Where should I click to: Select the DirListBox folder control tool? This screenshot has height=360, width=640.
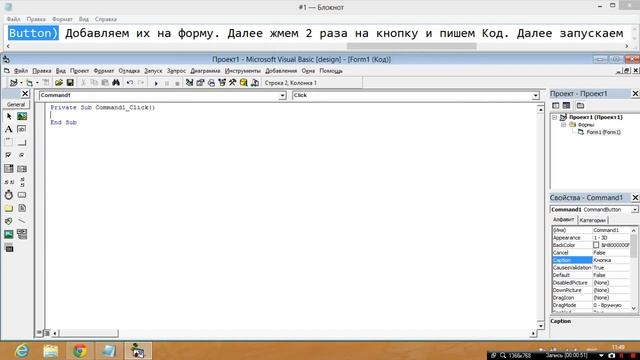point(9,208)
